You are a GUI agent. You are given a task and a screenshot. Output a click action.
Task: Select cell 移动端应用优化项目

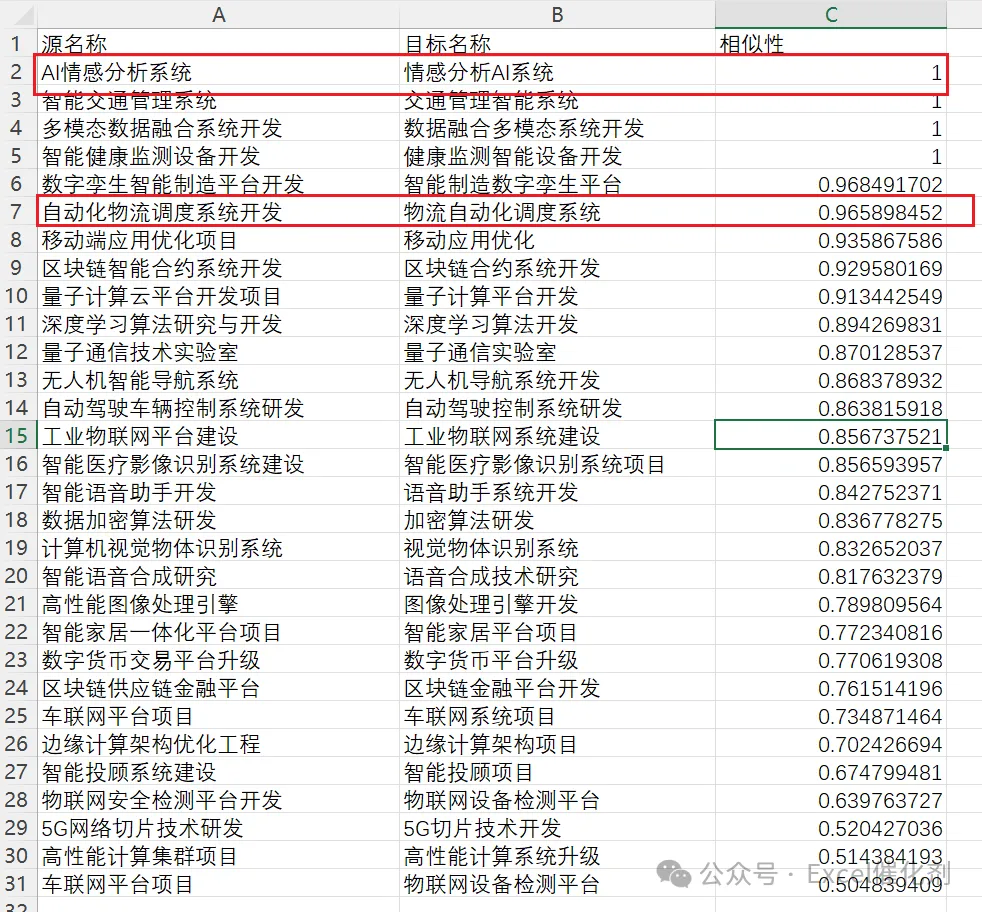point(219,240)
